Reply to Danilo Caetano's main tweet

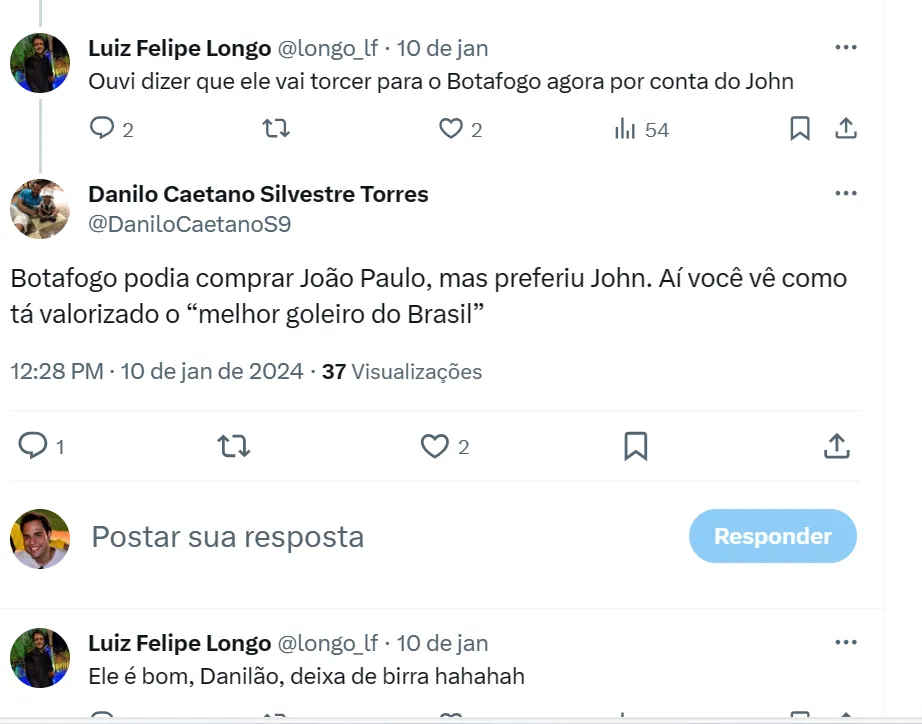(34, 446)
